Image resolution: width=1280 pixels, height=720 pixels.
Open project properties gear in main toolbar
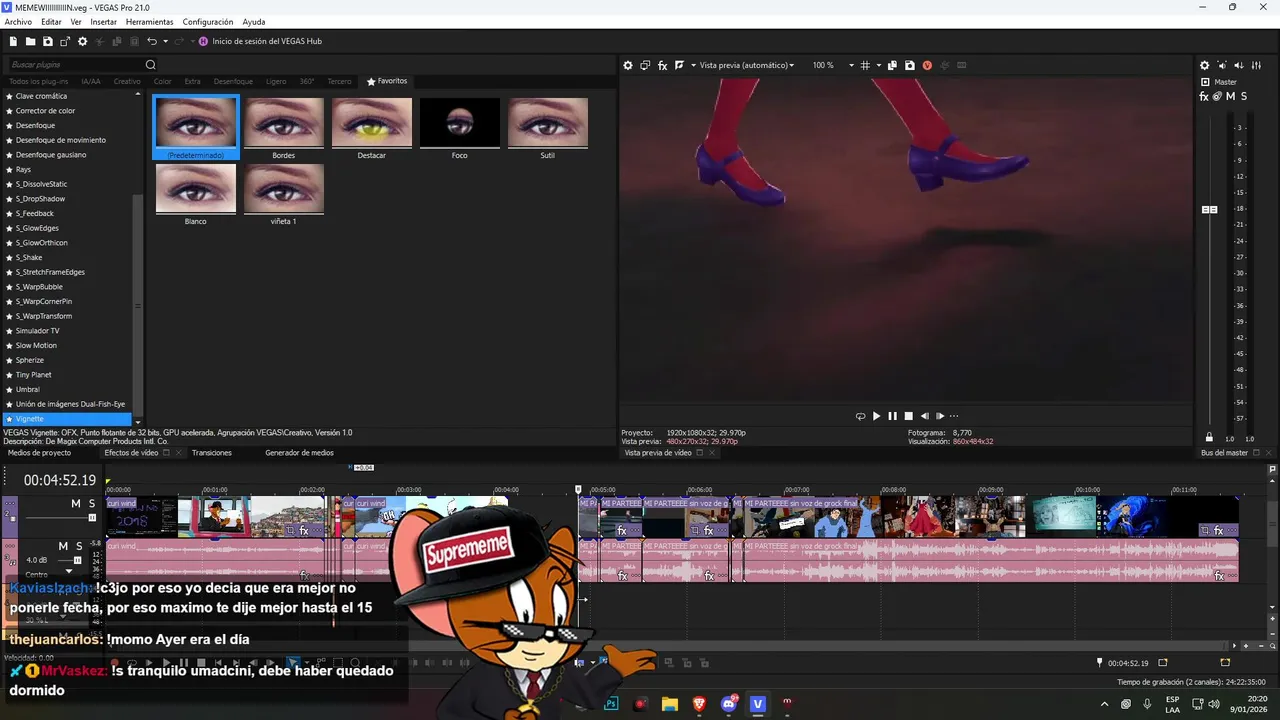tap(83, 41)
